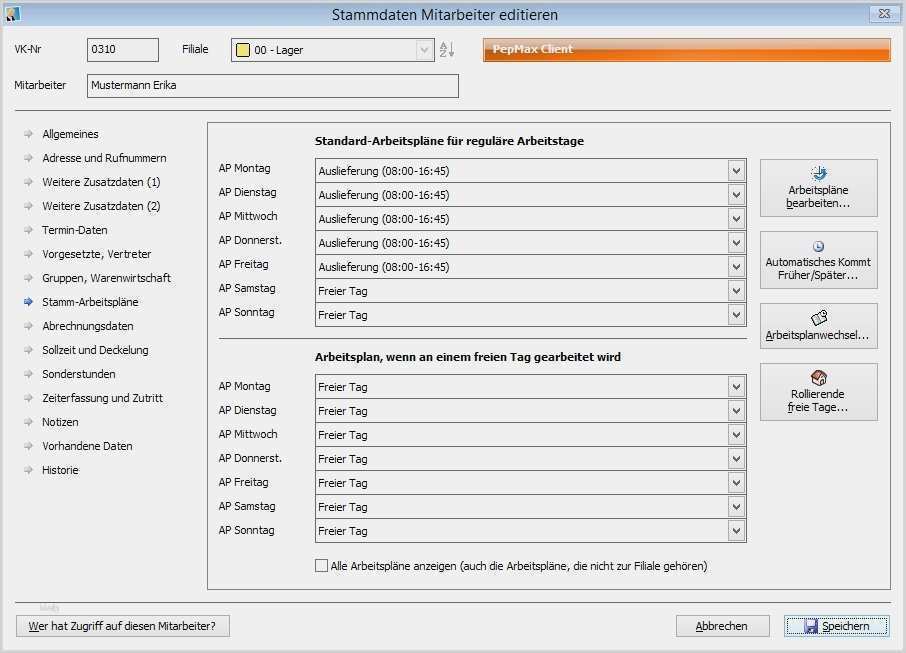Click the sort icon next to Filiale

coord(447,49)
